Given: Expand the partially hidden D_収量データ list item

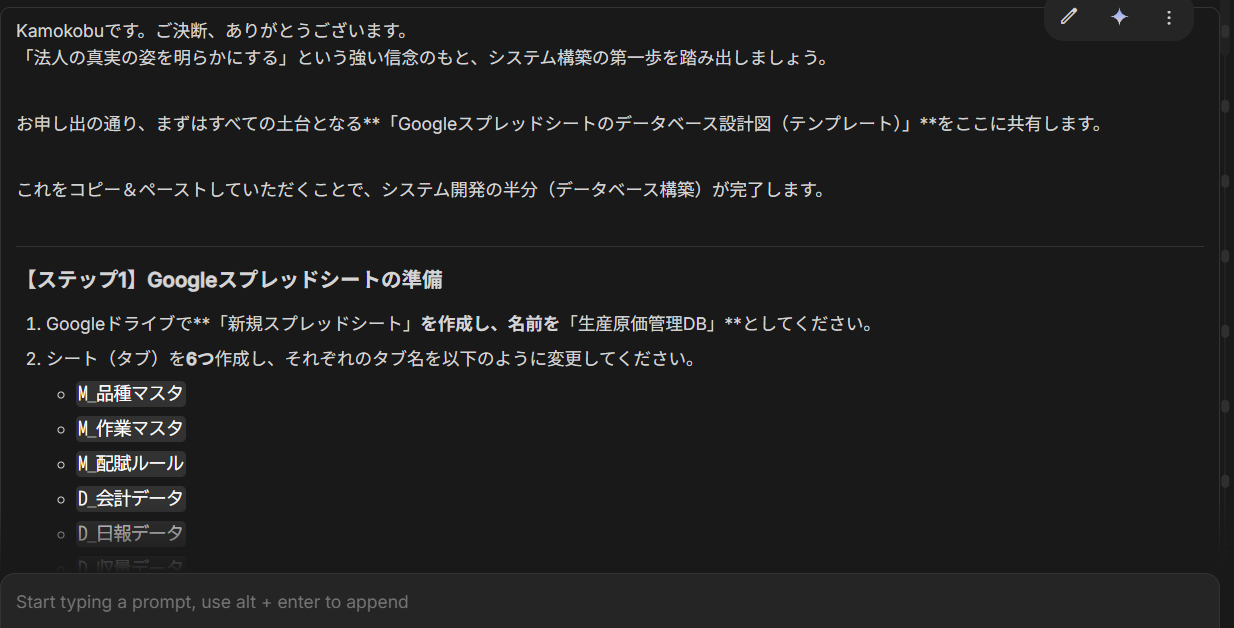Looking at the screenshot, I should coord(130,563).
